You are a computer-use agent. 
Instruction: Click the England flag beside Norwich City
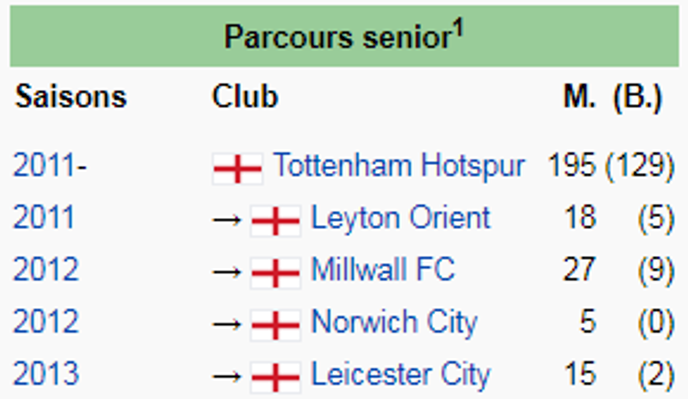pos(276,325)
